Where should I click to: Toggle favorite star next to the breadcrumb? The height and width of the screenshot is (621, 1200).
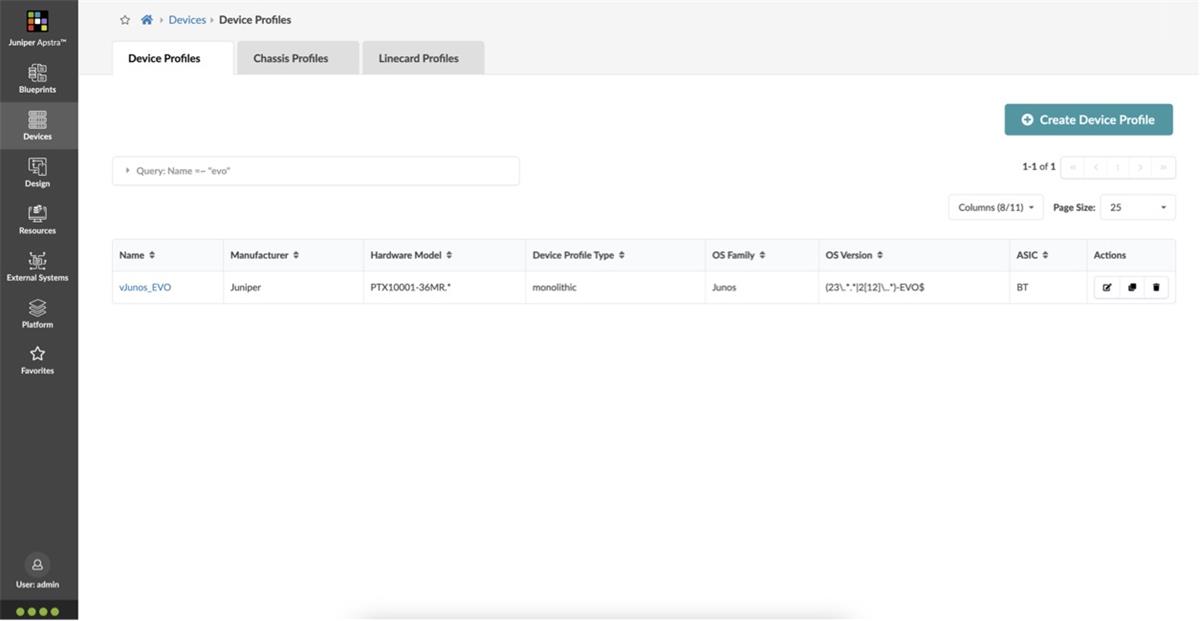[124, 19]
